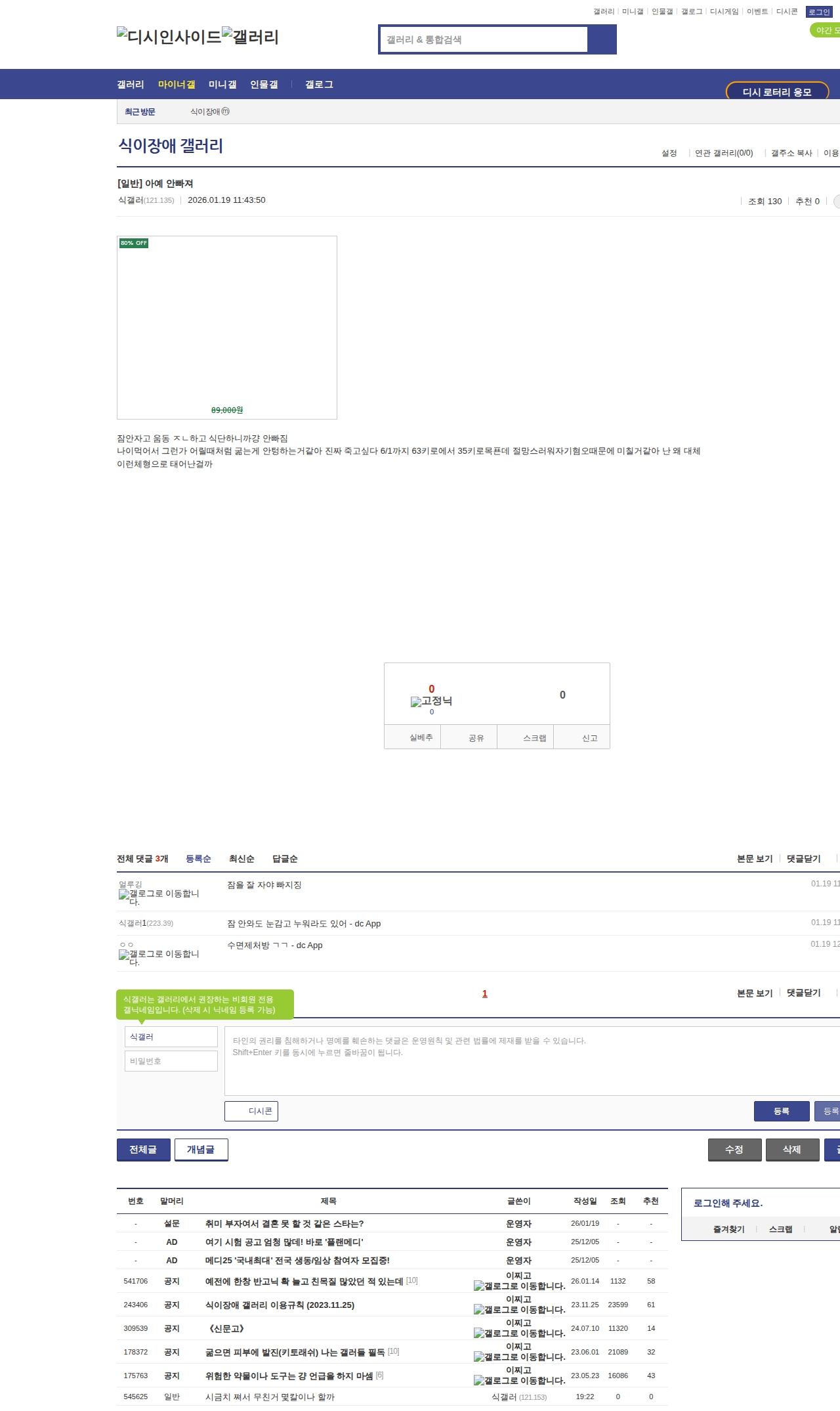Image resolution: width=840 pixels, height=1411 pixels.
Task: Sort comments by 등록순
Action: 198,859
